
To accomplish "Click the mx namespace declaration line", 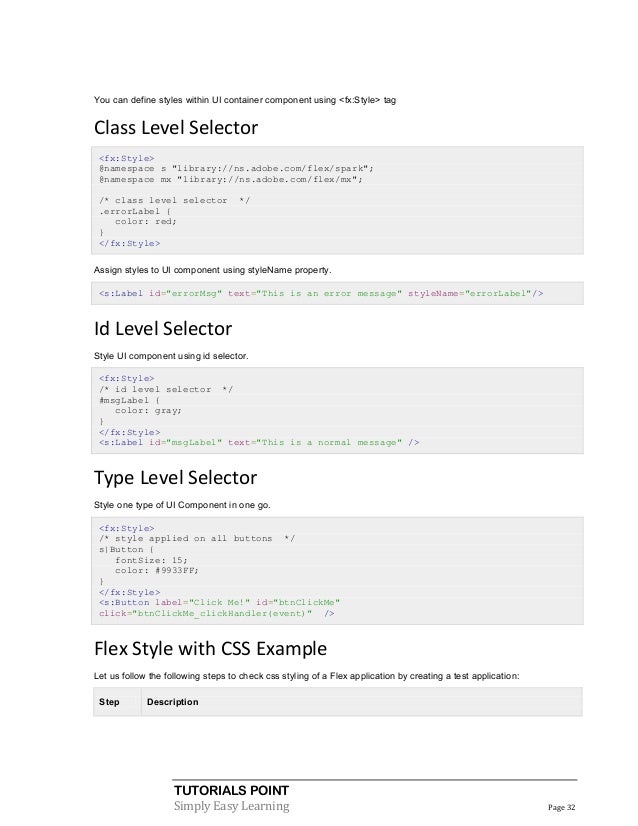I will tap(231, 179).
